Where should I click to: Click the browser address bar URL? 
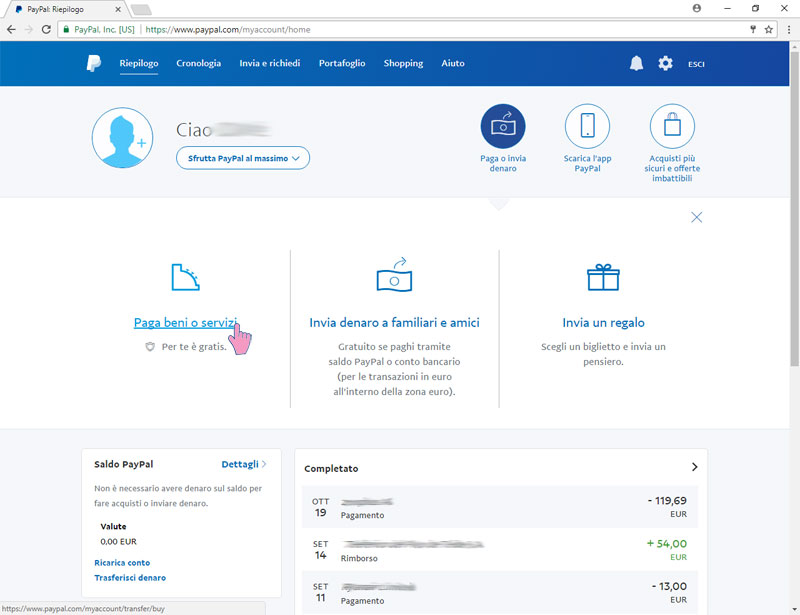(x=228, y=30)
